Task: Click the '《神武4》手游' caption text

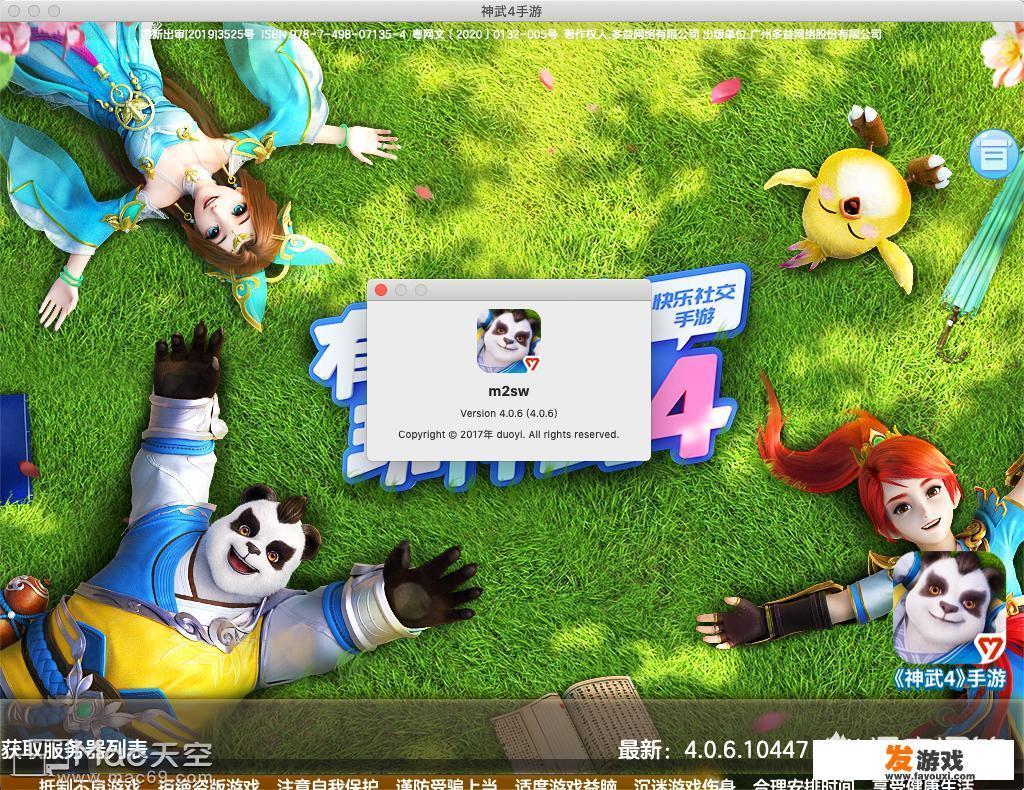Action: [x=949, y=678]
